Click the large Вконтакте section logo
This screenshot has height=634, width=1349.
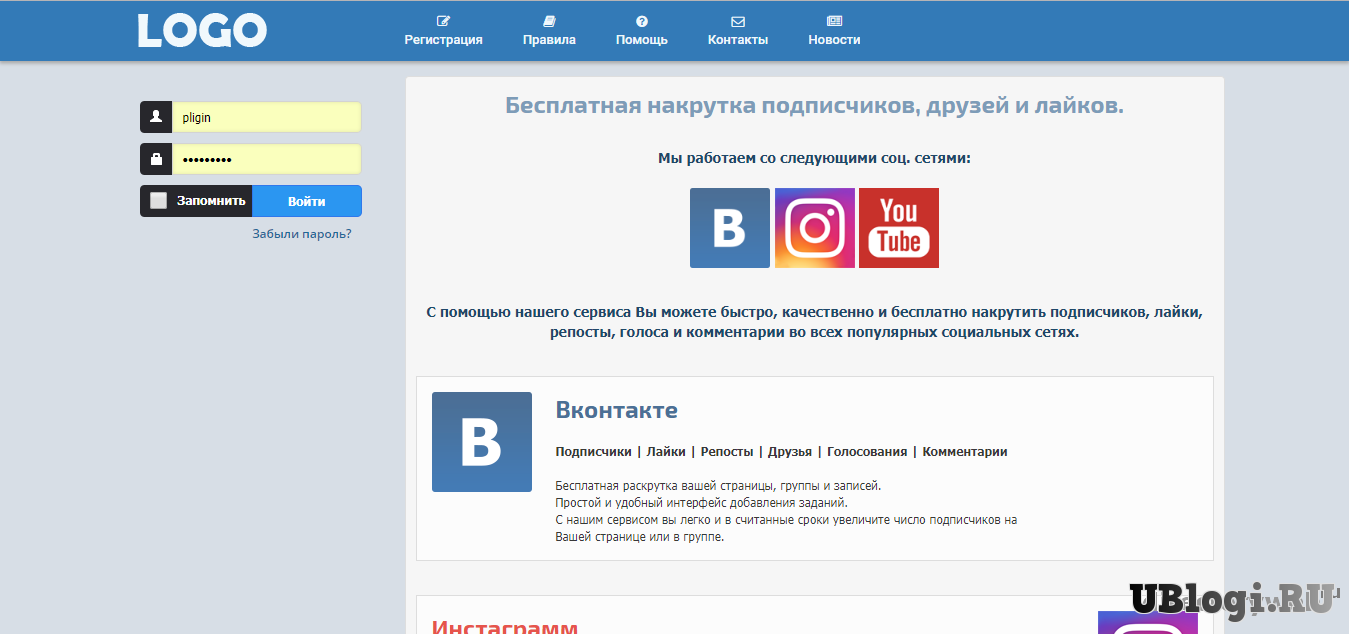coord(481,442)
